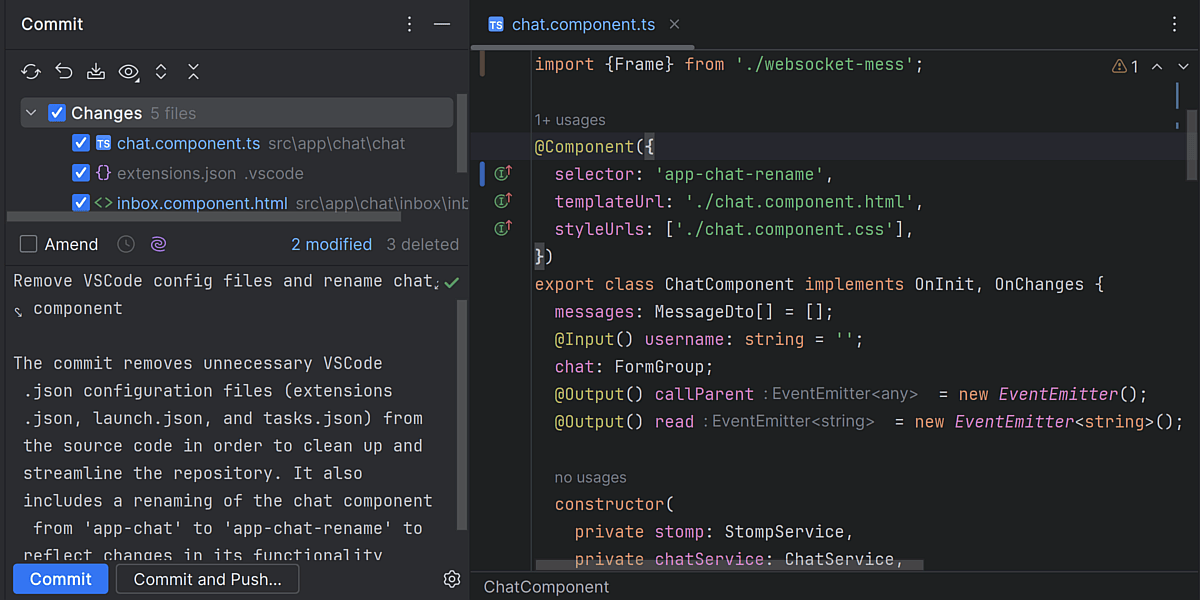
Task: Open the editor tabs options menu
Action: click(1175, 24)
